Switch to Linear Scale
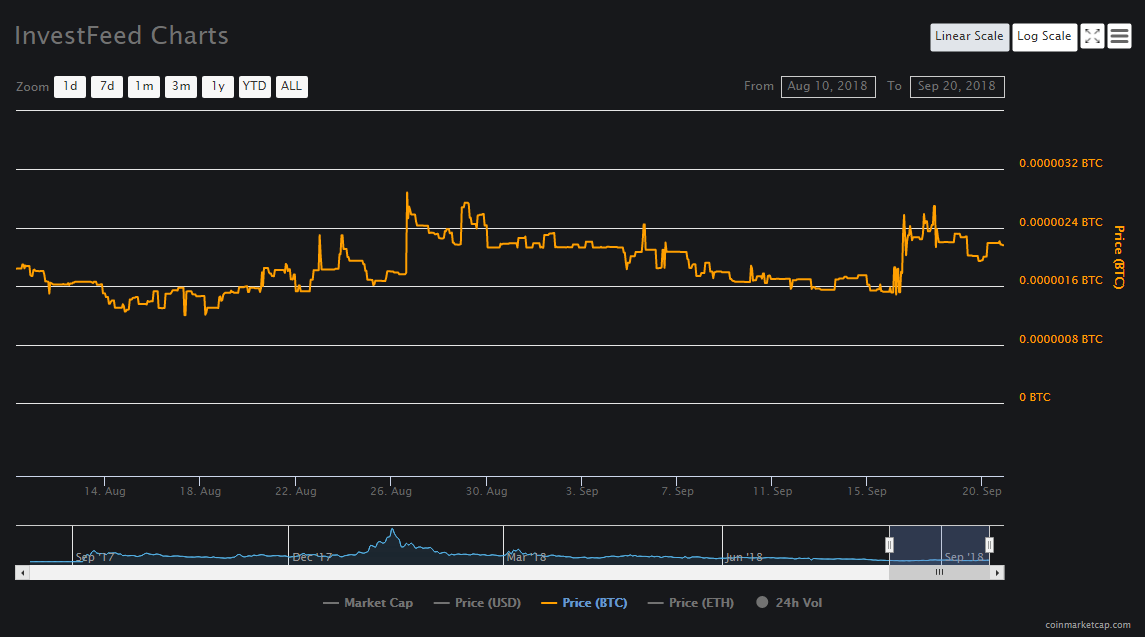The width and height of the screenshot is (1145, 637). coord(969,37)
